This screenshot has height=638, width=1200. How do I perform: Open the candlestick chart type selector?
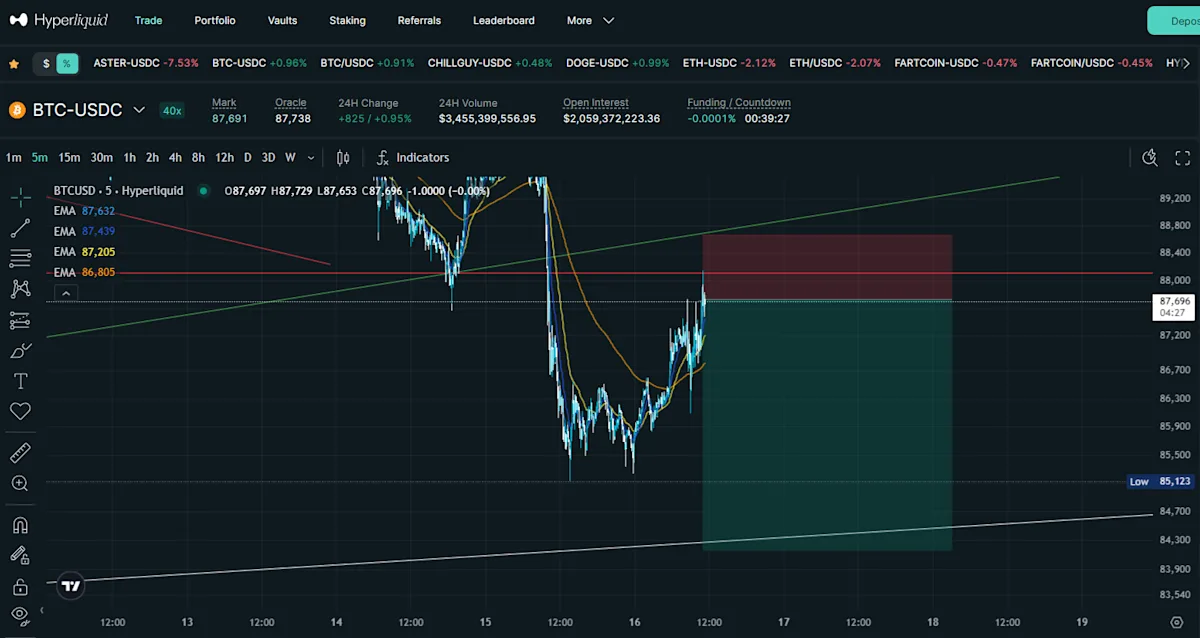click(343, 157)
